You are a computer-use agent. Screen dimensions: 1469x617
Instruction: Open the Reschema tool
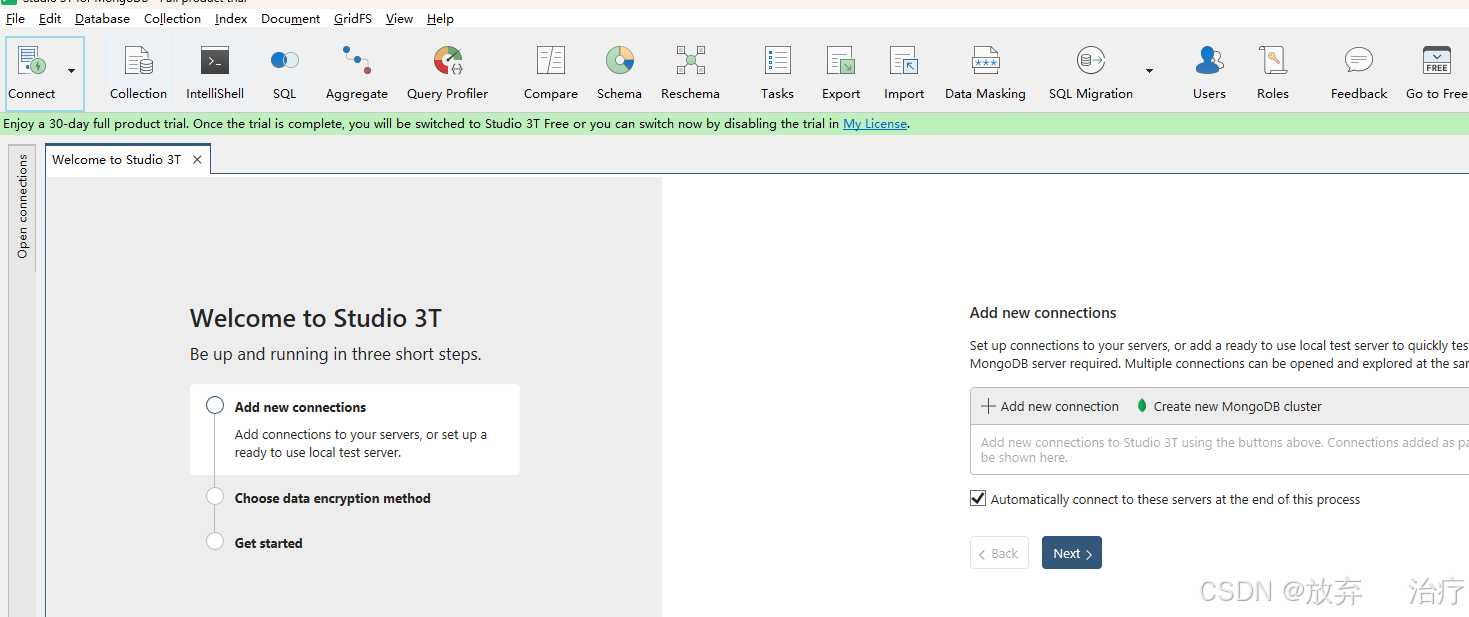coord(690,72)
